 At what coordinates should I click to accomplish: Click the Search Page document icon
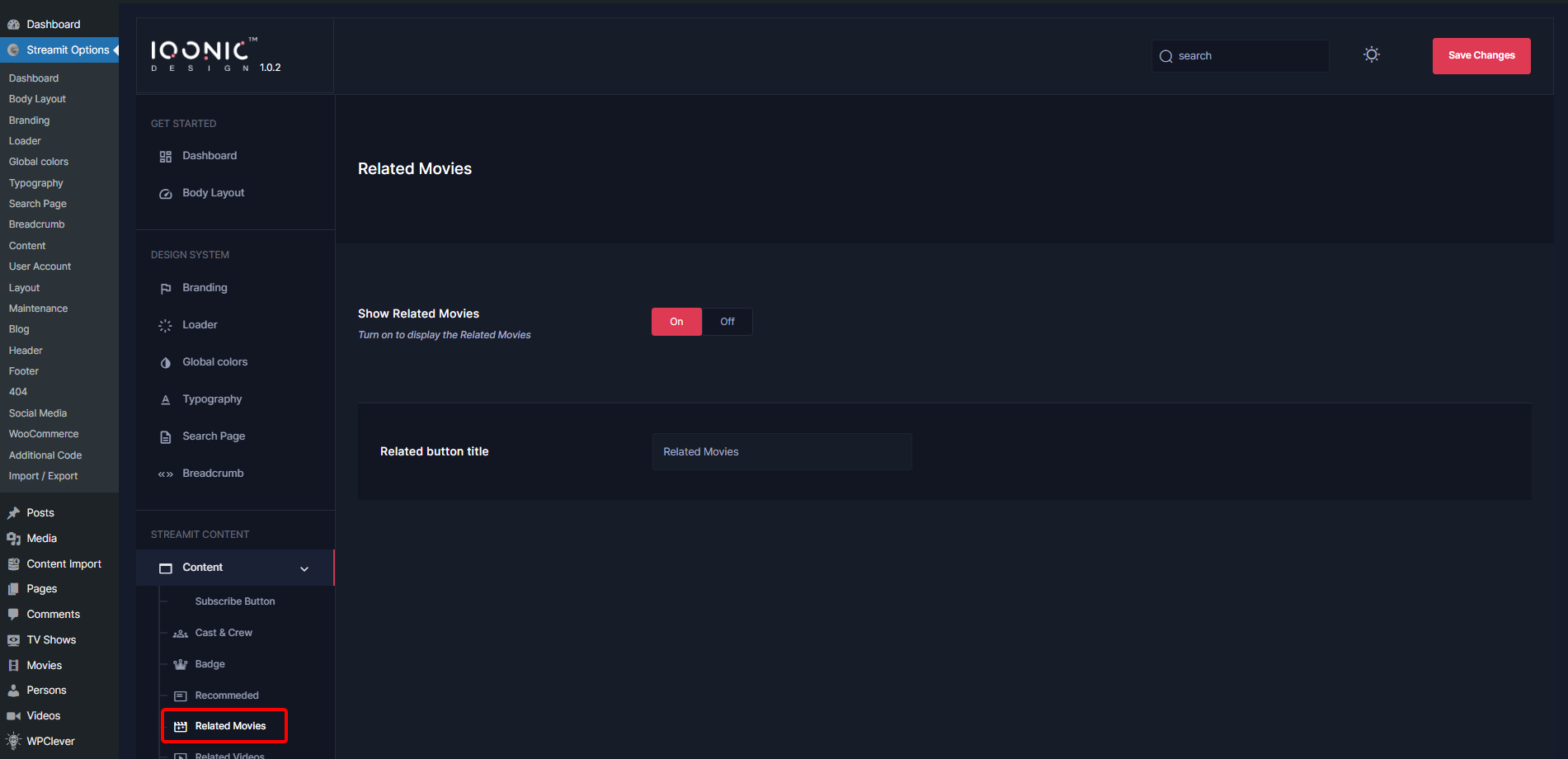pyautogui.click(x=166, y=437)
